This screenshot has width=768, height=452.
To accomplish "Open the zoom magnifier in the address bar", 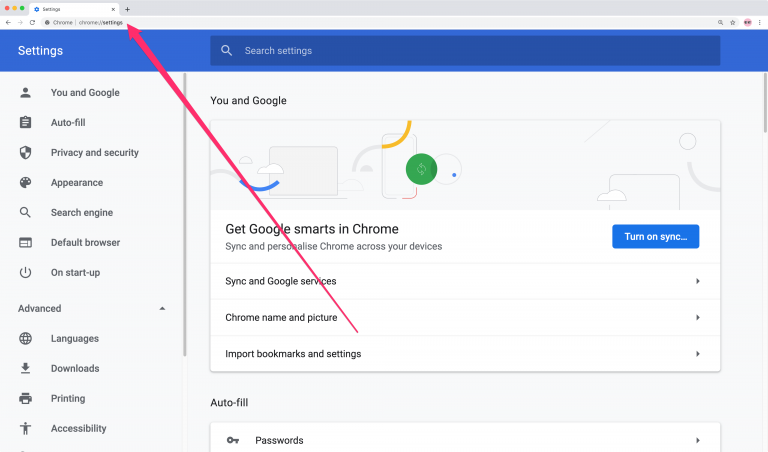I will [720, 23].
